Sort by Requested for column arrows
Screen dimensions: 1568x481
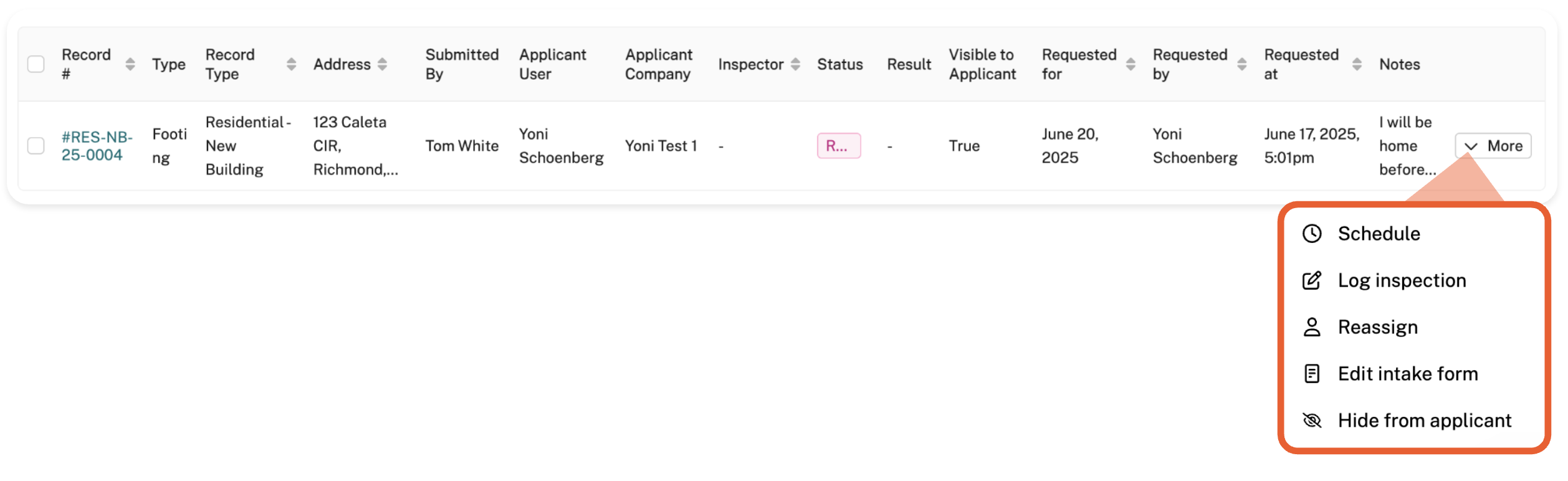point(1131,64)
